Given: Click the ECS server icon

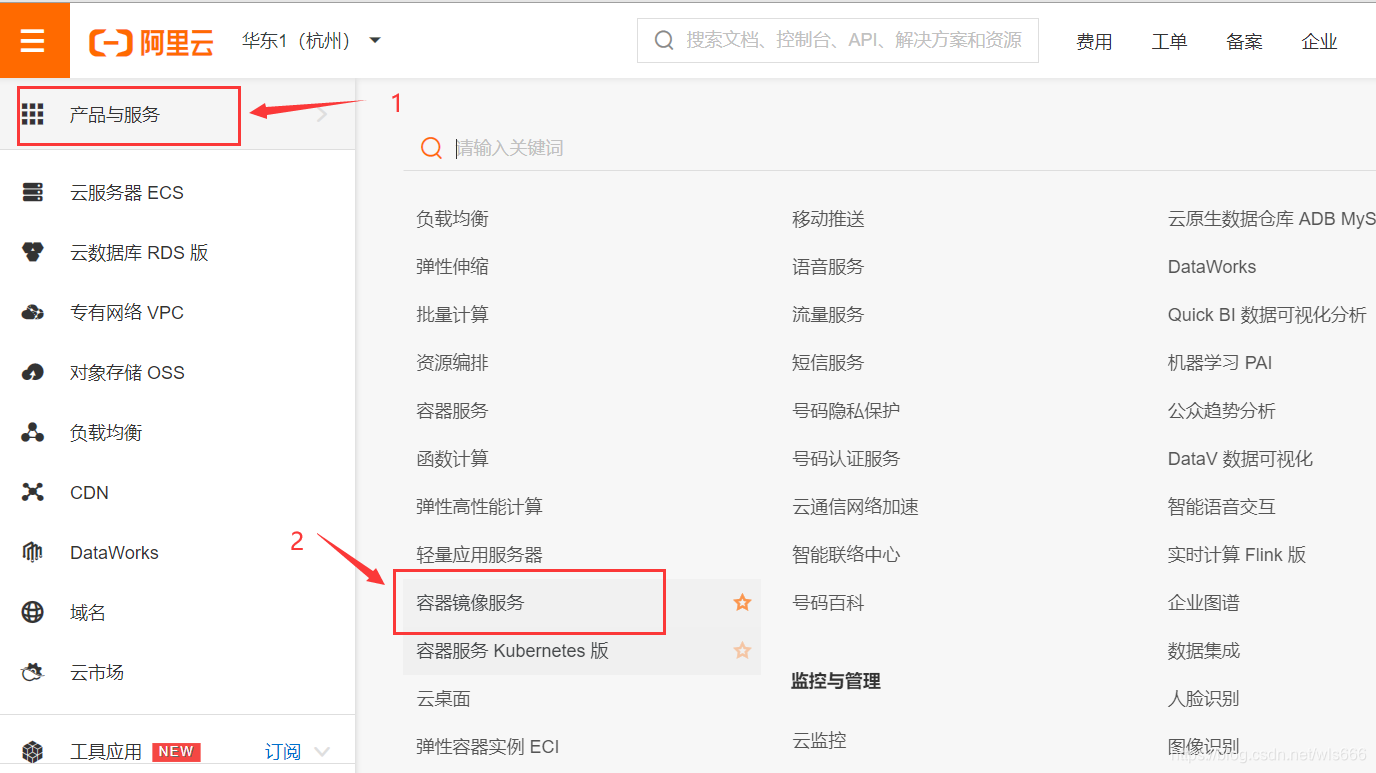Looking at the screenshot, I should (33, 193).
